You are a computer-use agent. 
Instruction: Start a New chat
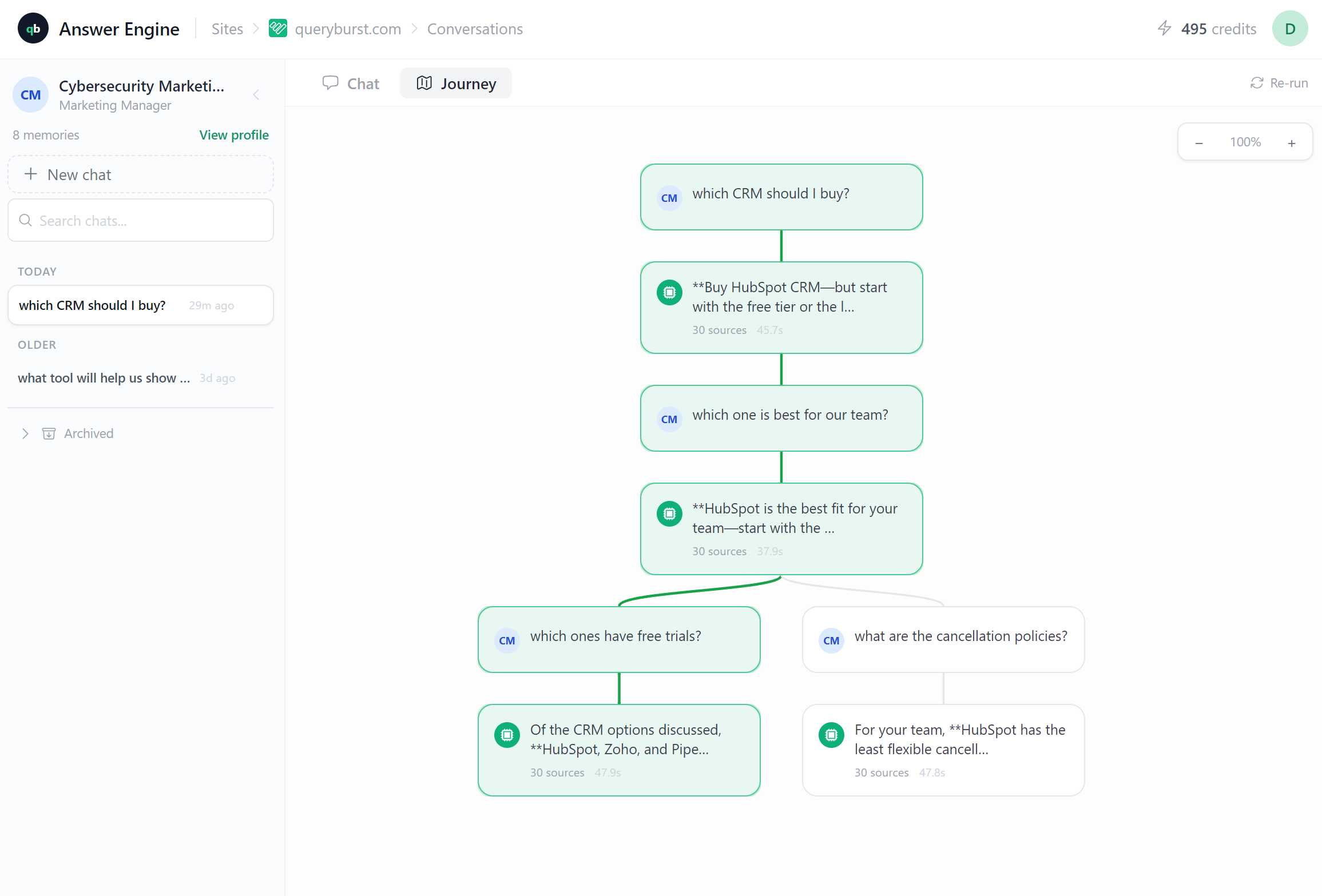141,174
